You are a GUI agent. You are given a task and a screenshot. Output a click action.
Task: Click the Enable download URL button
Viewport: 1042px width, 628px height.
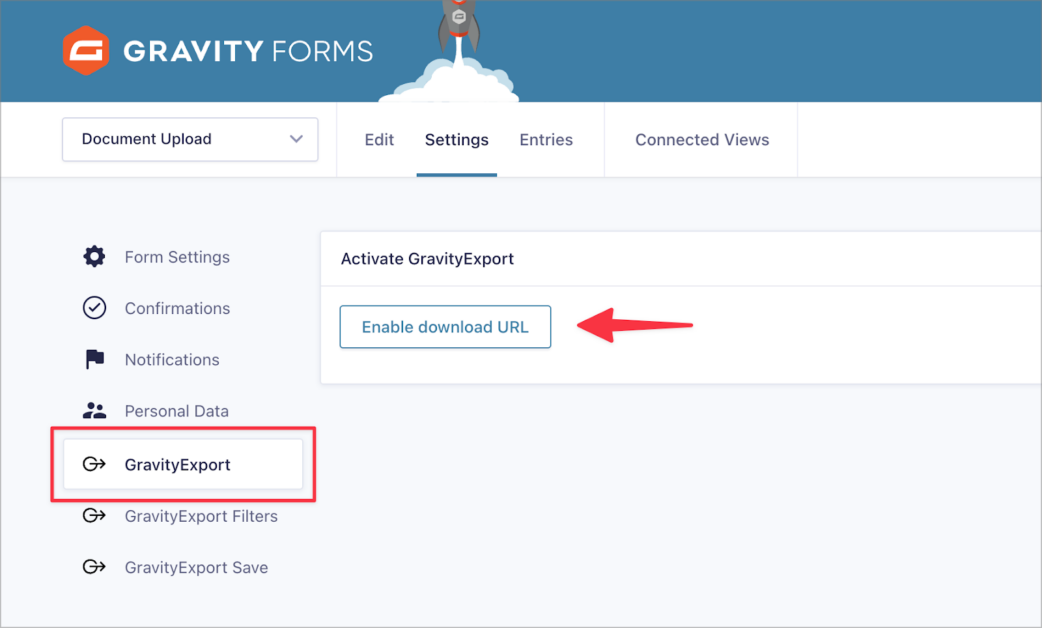pyautogui.click(x=444, y=326)
